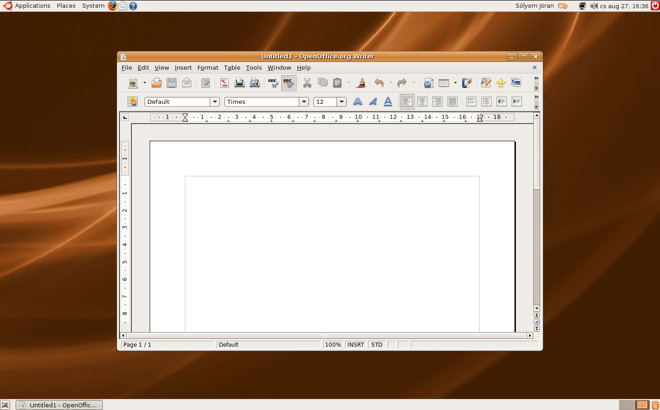Toggle Align Right paragraph alignment
The image size is (660, 410).
click(437, 101)
